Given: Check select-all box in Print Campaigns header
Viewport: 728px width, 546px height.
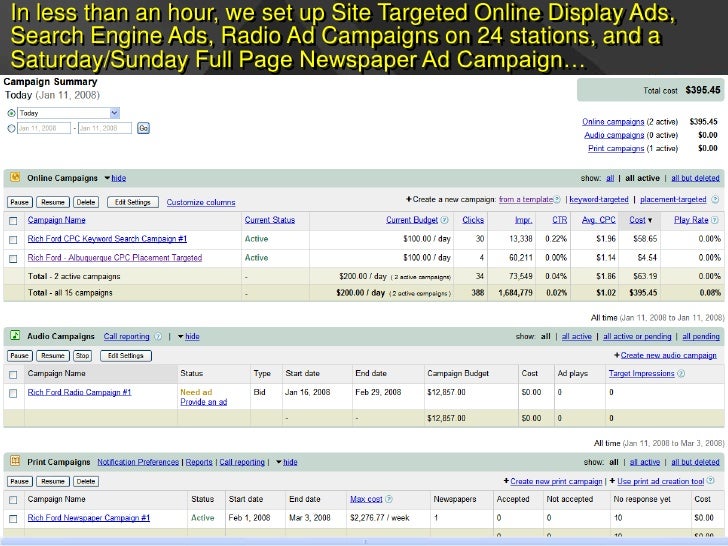Looking at the screenshot, I should click(x=13, y=500).
